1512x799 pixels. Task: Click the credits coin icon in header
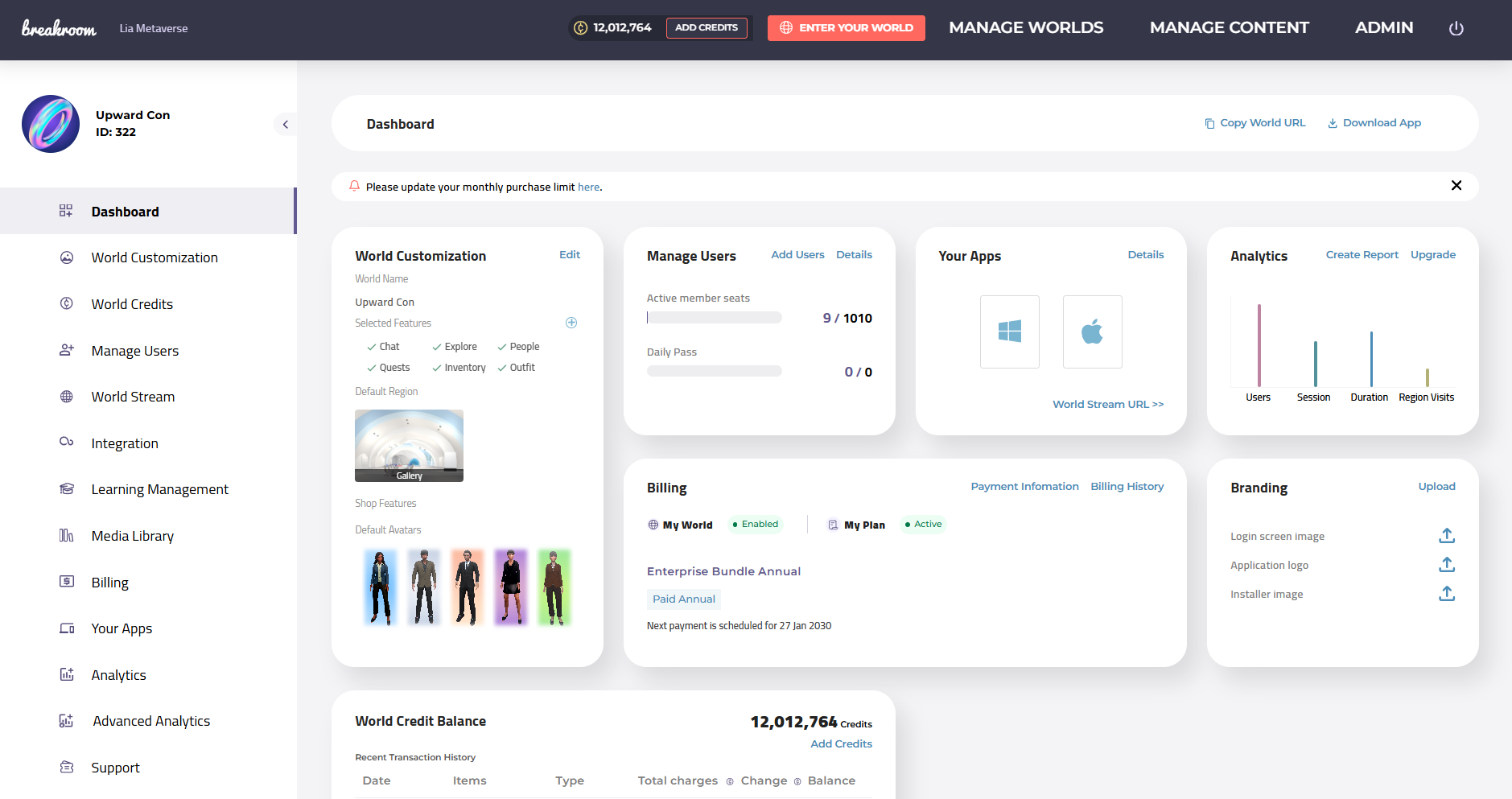pyautogui.click(x=580, y=28)
